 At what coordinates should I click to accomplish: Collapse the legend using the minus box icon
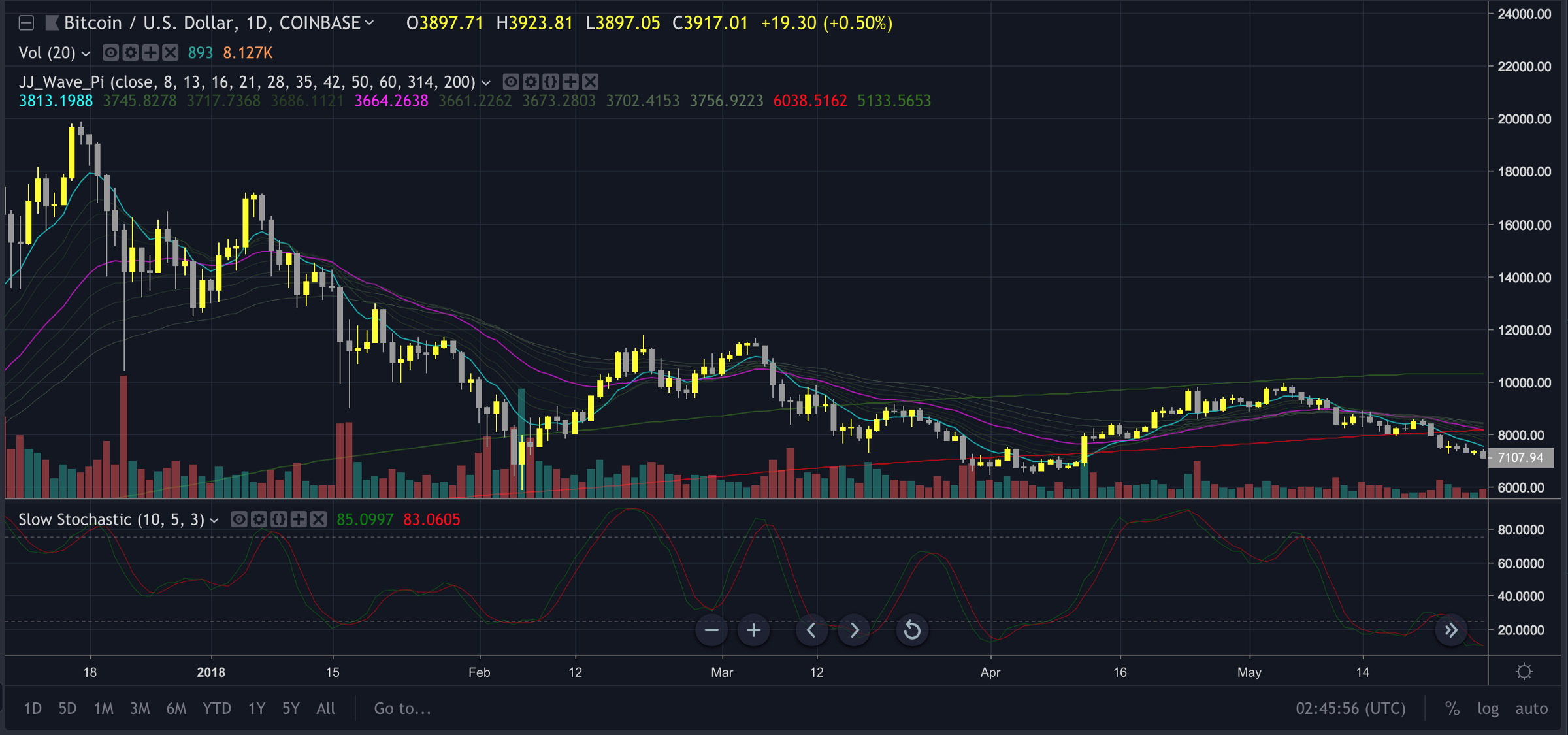coord(26,24)
